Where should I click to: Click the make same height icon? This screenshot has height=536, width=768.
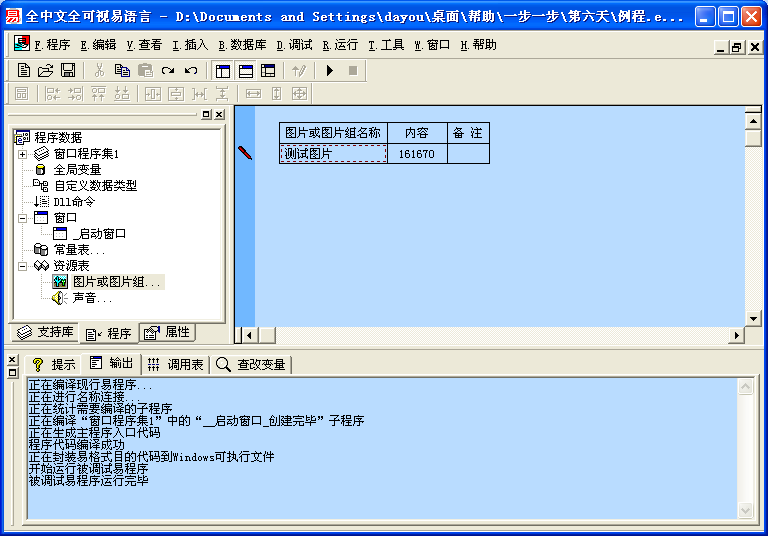click(x=277, y=94)
